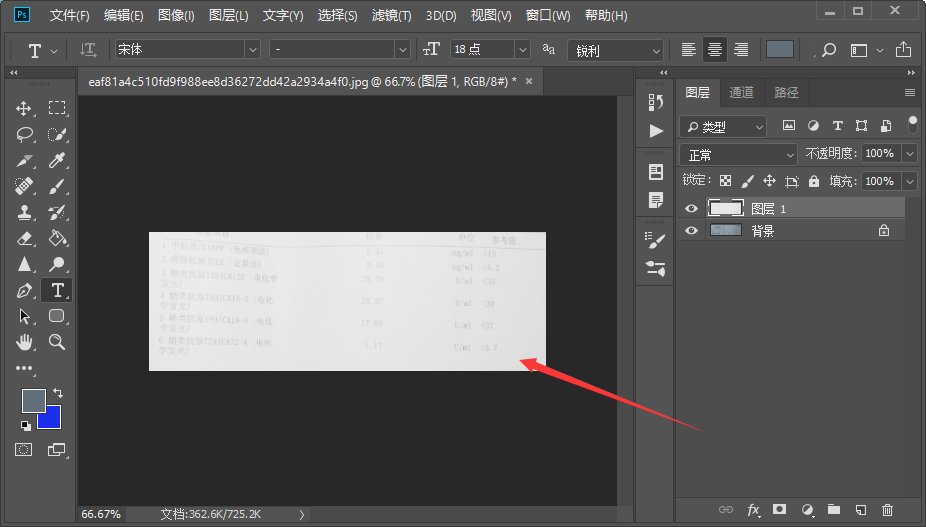926x527 pixels.
Task: Open the opacity 不透明度 dropdown arrow
Action: [909, 154]
